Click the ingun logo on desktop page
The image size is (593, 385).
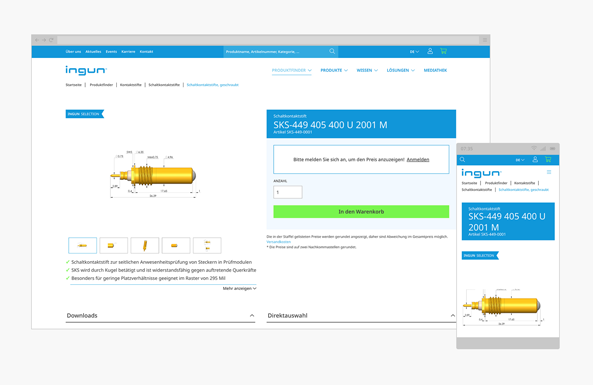pyautogui.click(x=86, y=70)
